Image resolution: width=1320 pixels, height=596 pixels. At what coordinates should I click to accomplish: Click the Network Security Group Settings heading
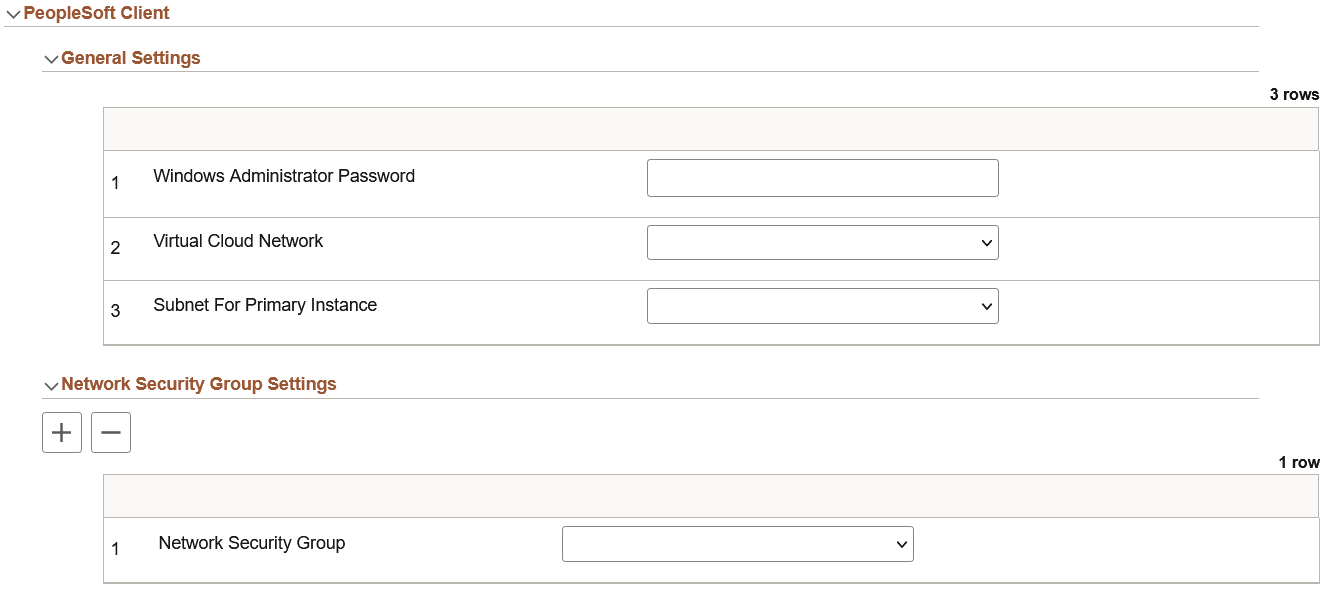199,384
